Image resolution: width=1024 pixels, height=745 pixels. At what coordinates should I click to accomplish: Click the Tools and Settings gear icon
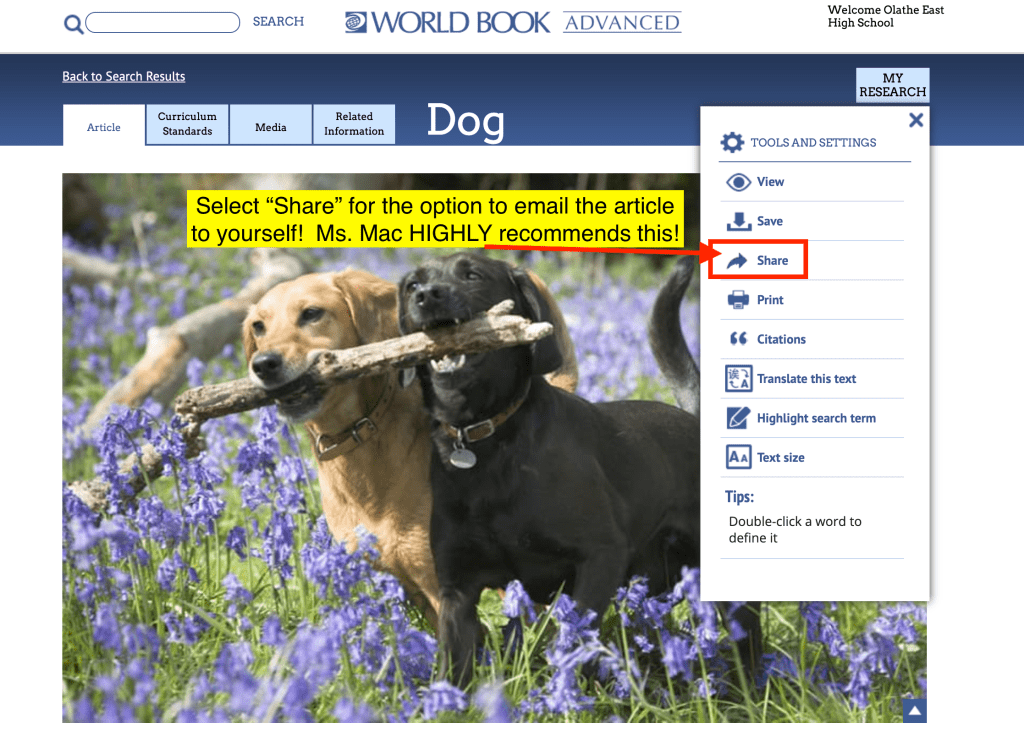(x=733, y=143)
